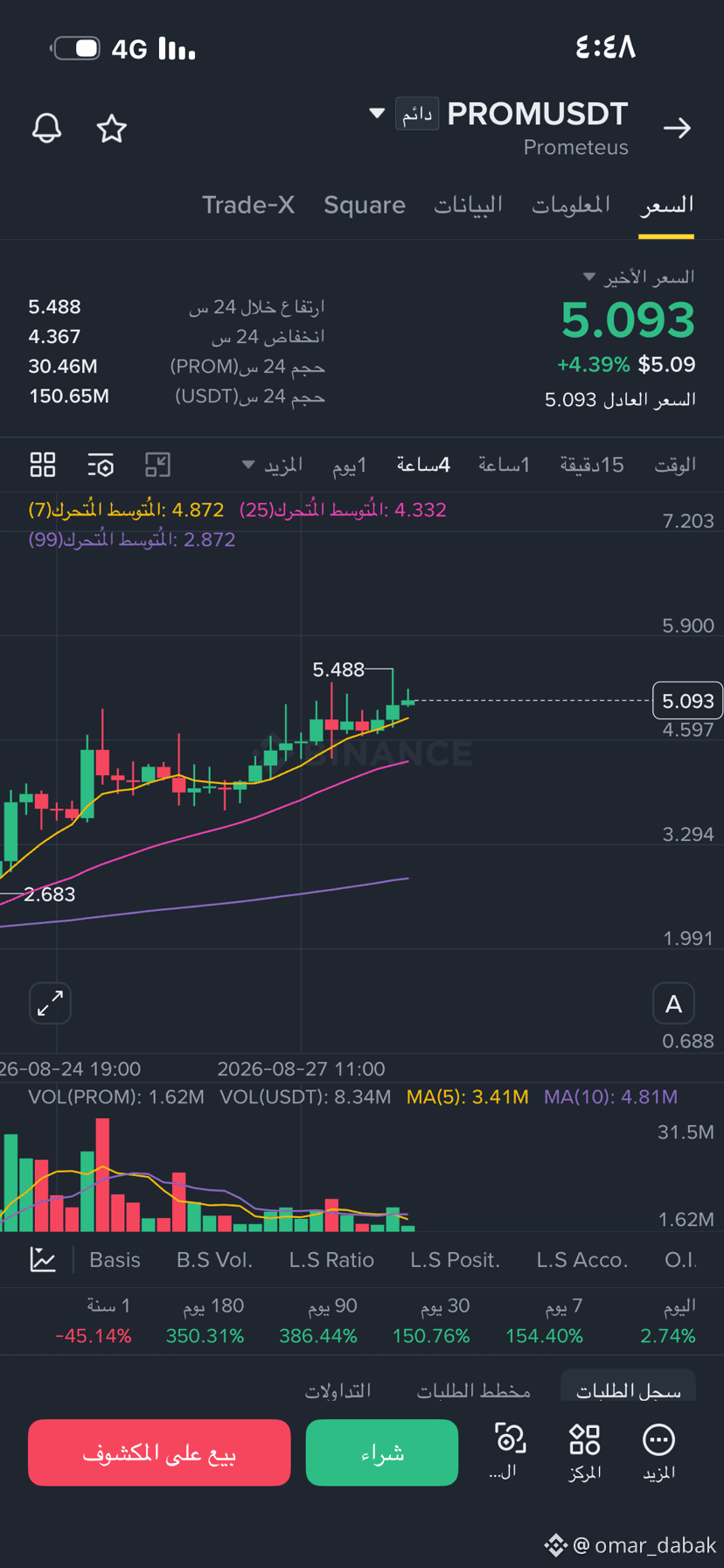
Task: Tap the Prometeus subtitle under the pair name
Action: (576, 147)
